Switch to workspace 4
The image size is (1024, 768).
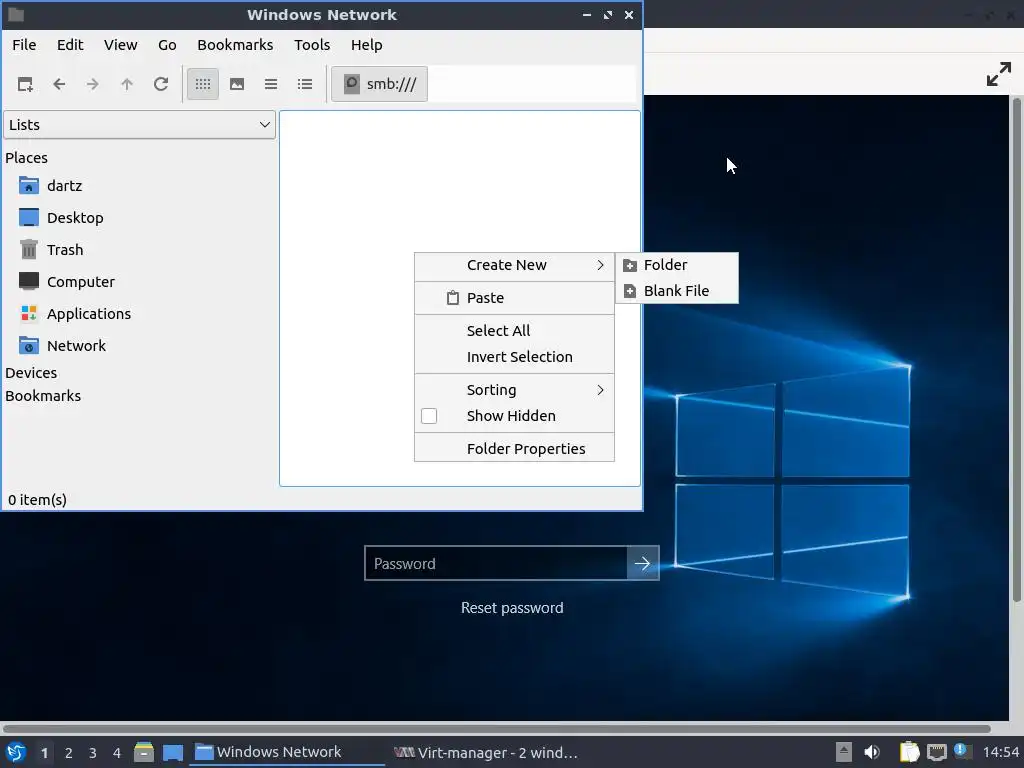117,753
